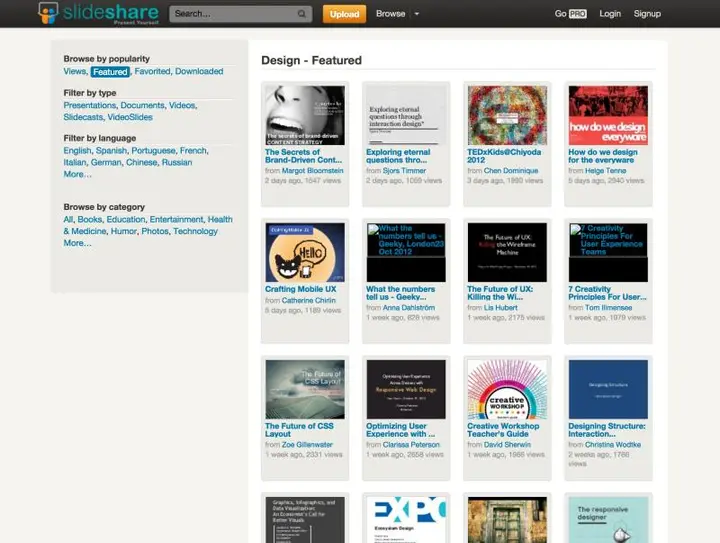
Task: View author Margot Bloomstein's profile
Action: (312, 171)
